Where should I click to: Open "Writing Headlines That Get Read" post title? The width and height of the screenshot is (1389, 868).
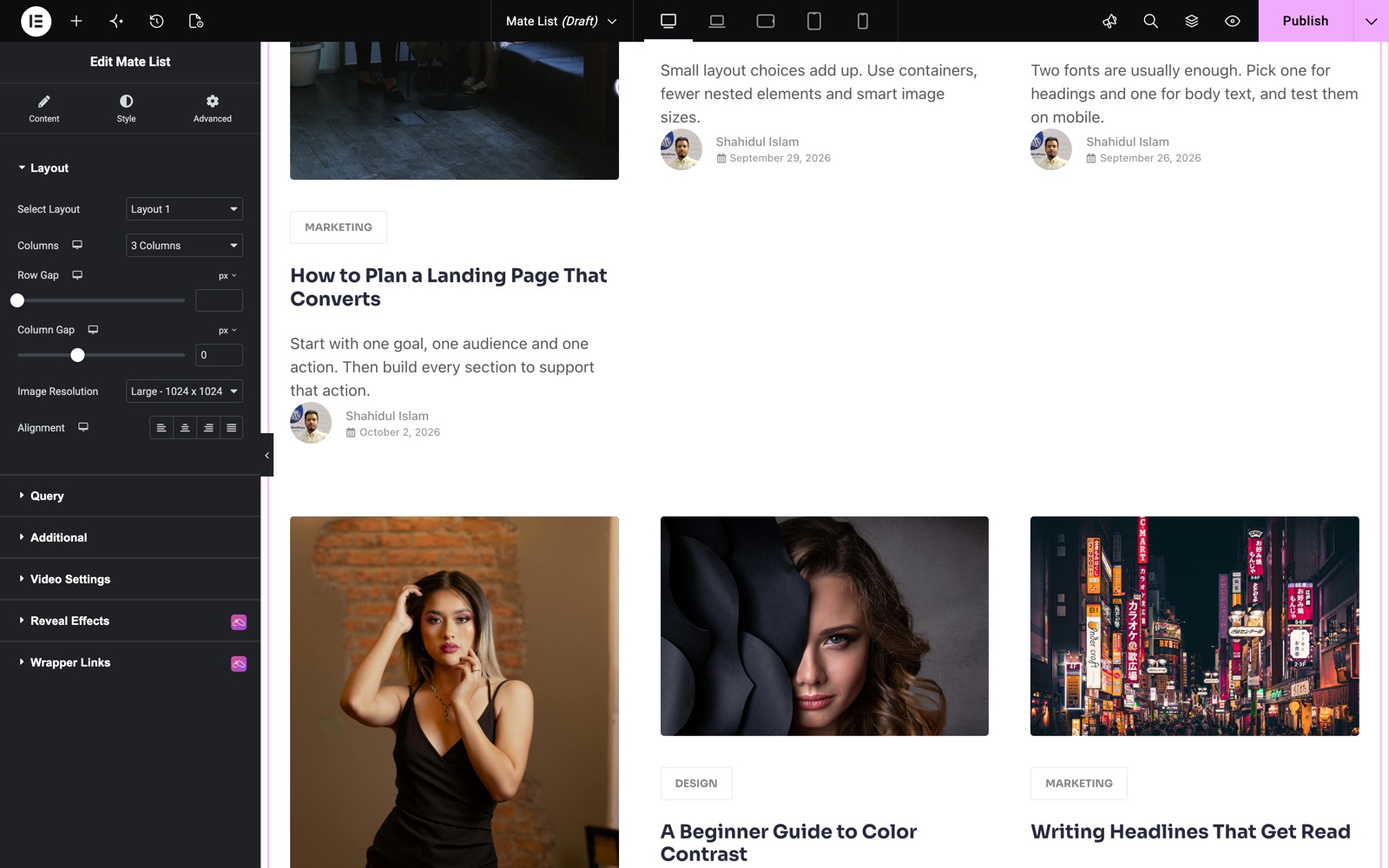tap(1190, 832)
